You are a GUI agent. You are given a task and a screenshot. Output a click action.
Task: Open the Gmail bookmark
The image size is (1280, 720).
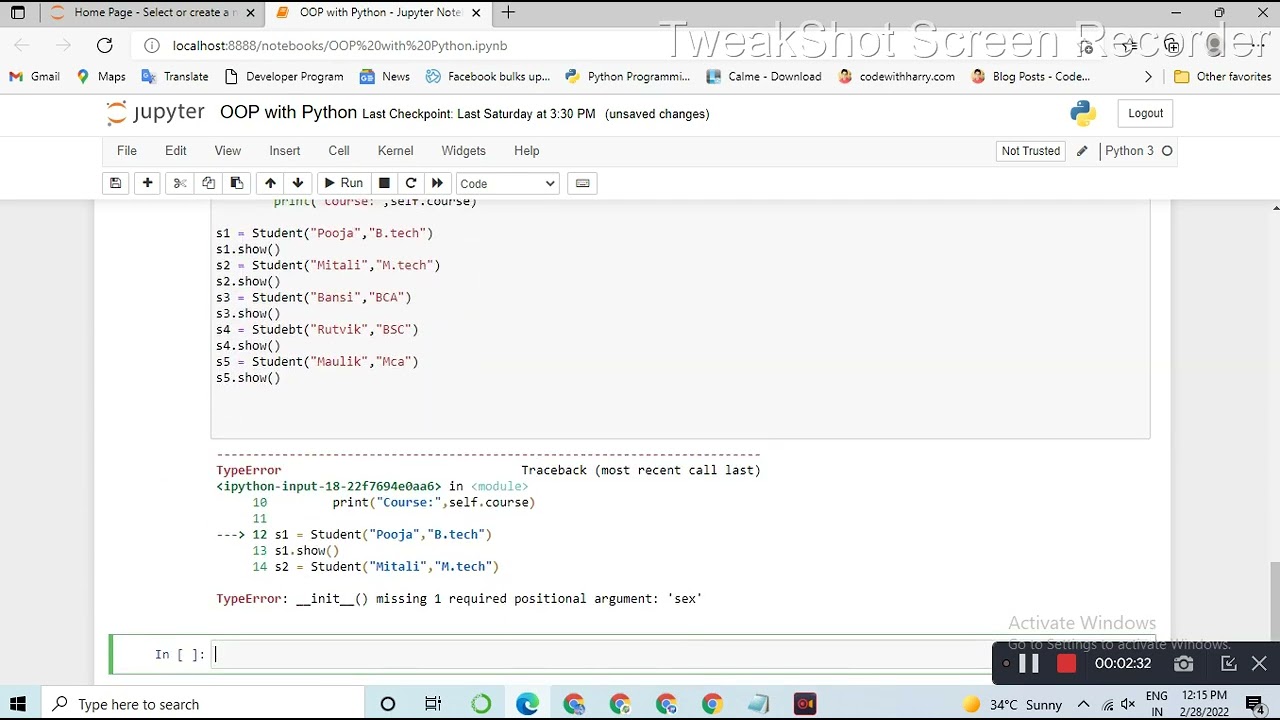(x=35, y=76)
